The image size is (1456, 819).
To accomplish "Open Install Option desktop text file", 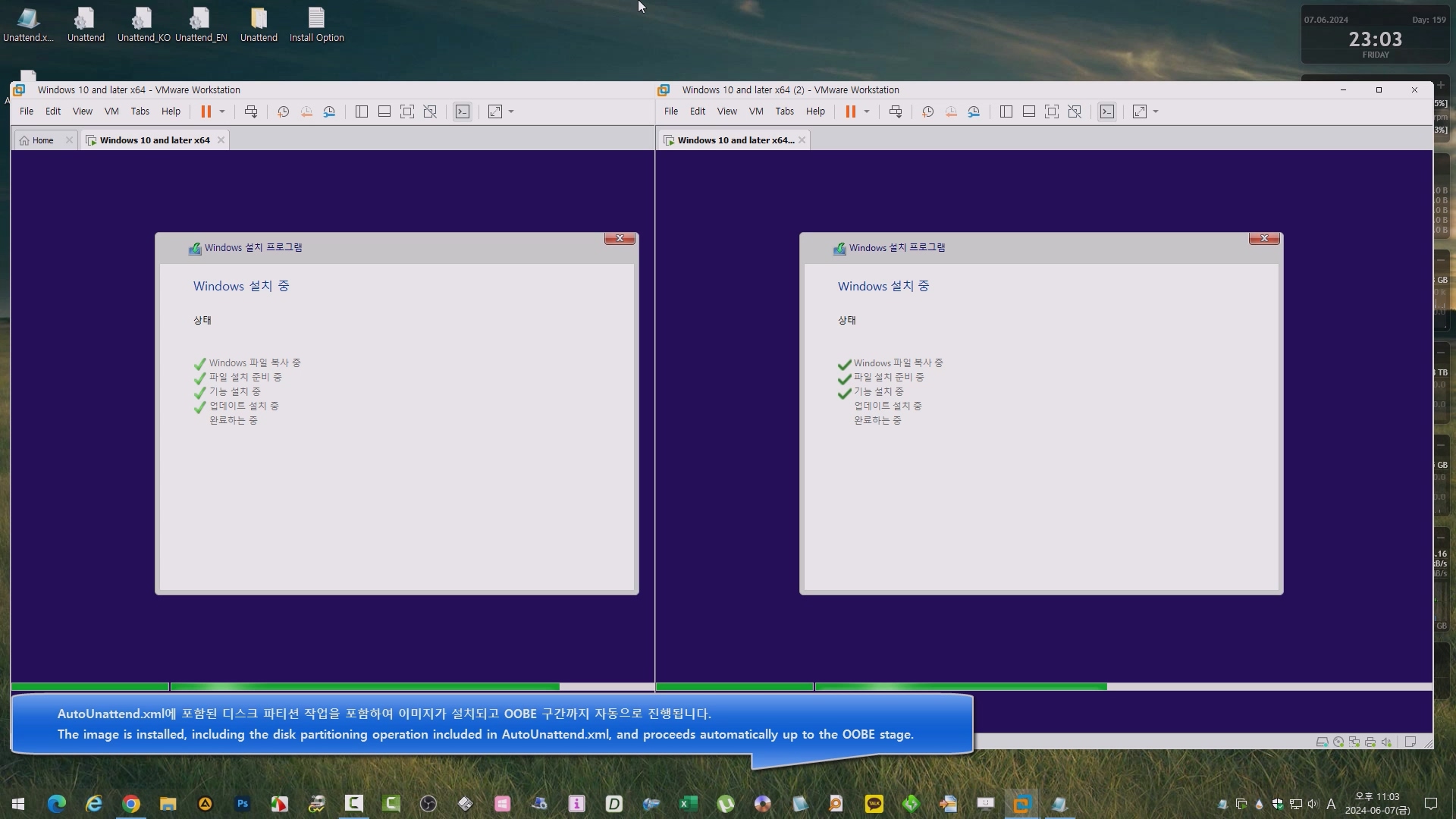I will tap(317, 24).
